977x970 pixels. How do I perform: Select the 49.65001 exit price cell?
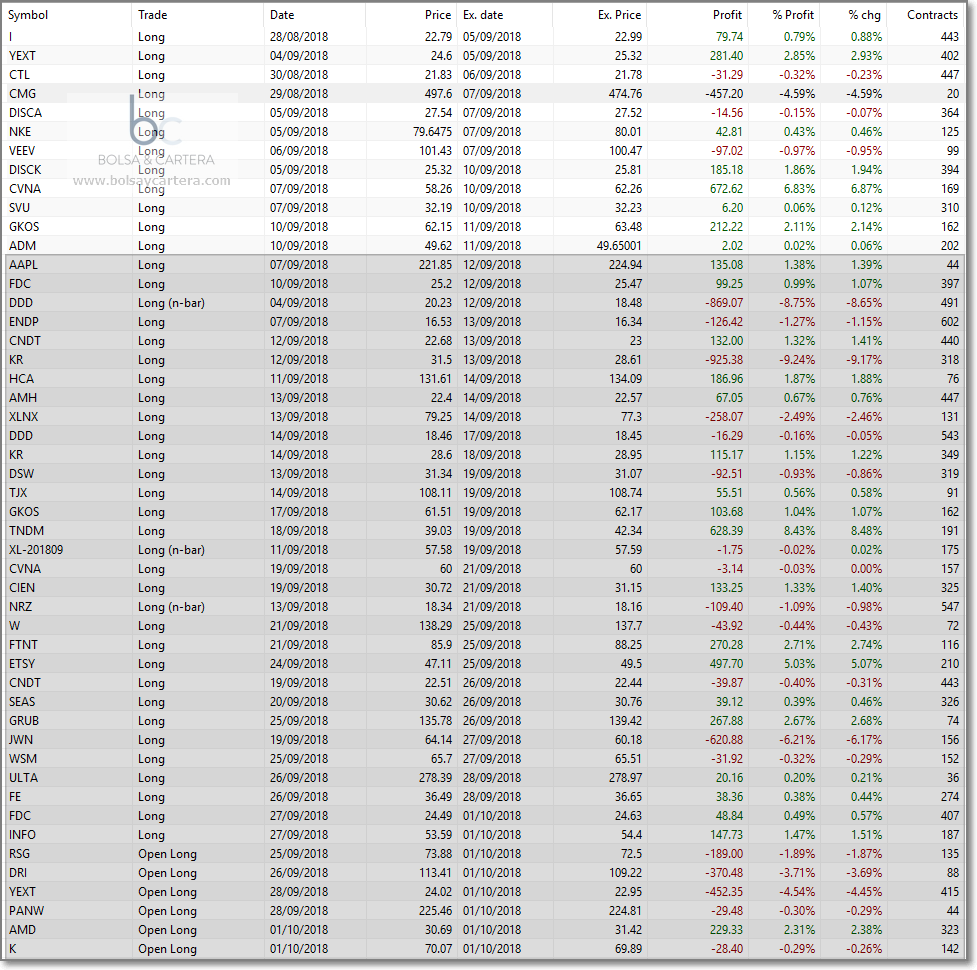click(619, 245)
